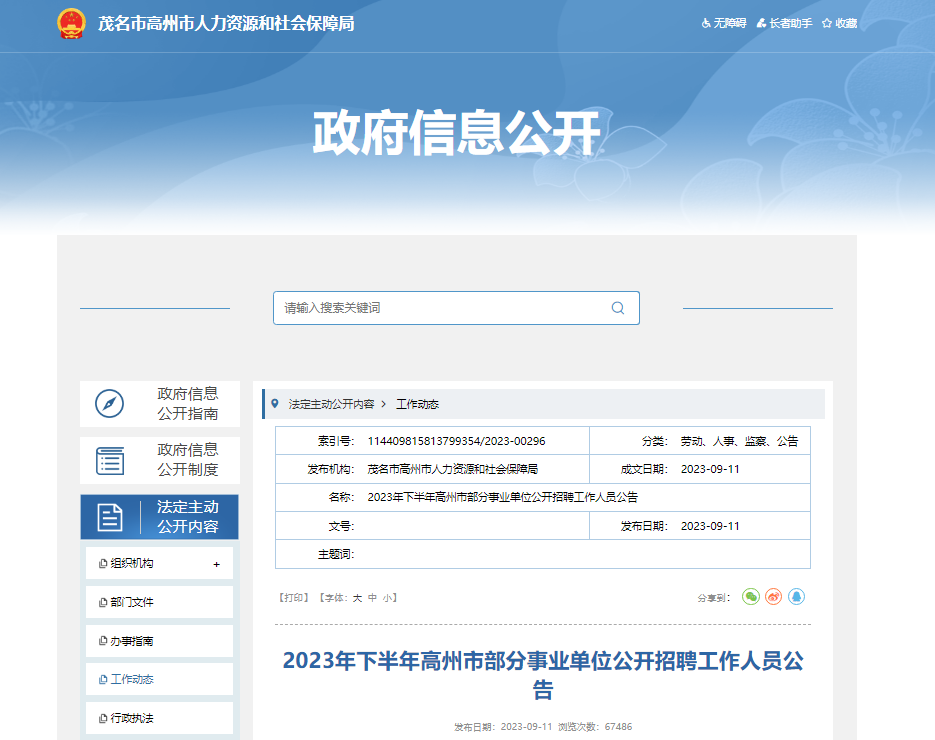Share the article via QQ icon
This screenshot has width=935, height=740.
[797, 597]
